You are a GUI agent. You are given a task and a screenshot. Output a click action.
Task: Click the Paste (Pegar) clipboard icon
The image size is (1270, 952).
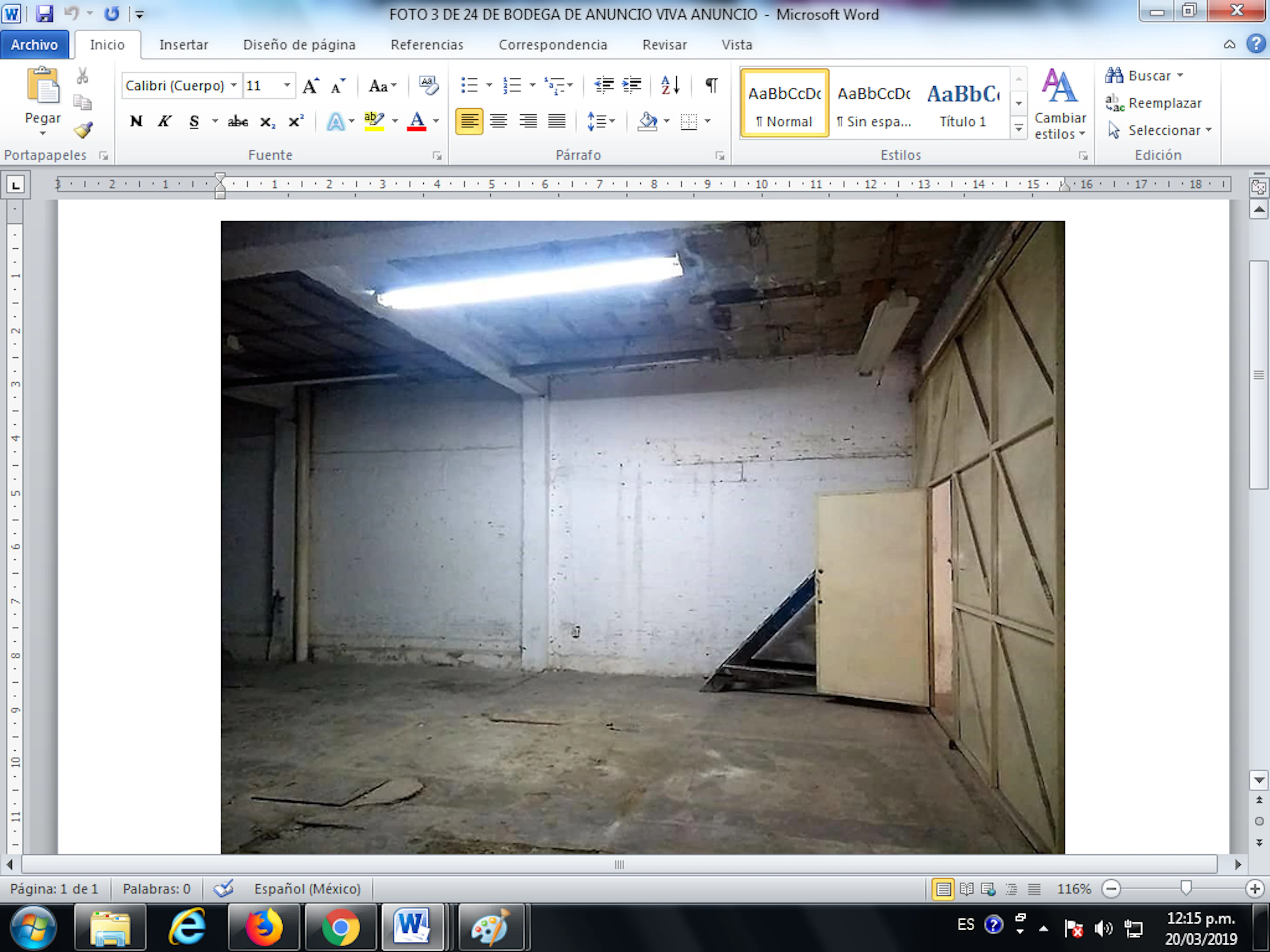(x=43, y=85)
